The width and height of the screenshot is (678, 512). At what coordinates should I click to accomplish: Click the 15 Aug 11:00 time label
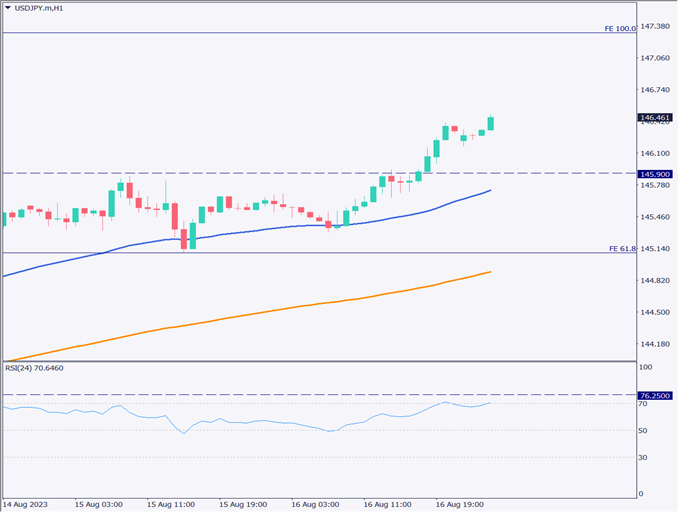[x=168, y=504]
